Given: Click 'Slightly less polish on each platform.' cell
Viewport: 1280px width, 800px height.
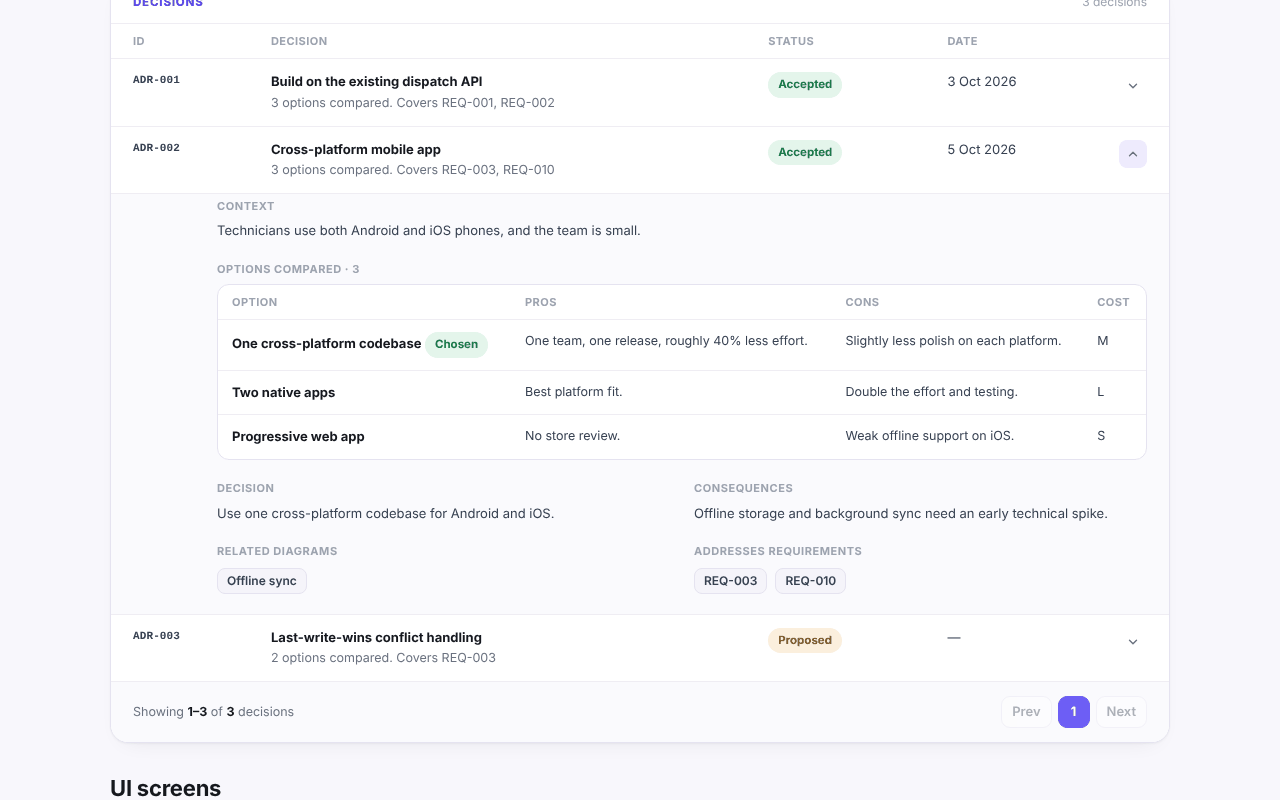Looking at the screenshot, I should (x=954, y=341).
